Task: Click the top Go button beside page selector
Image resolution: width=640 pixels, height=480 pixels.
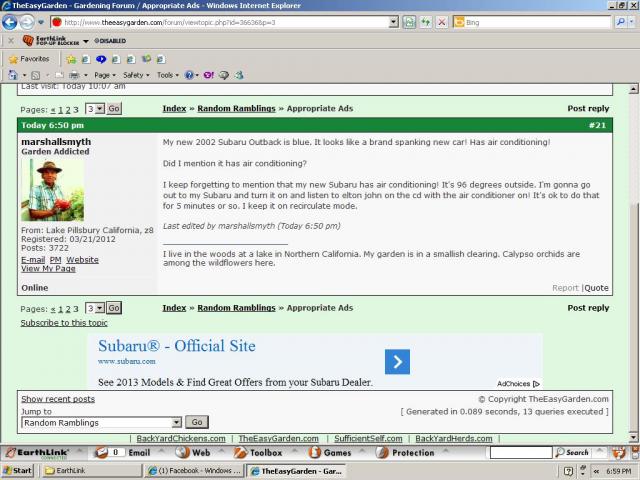Action: coord(114,109)
